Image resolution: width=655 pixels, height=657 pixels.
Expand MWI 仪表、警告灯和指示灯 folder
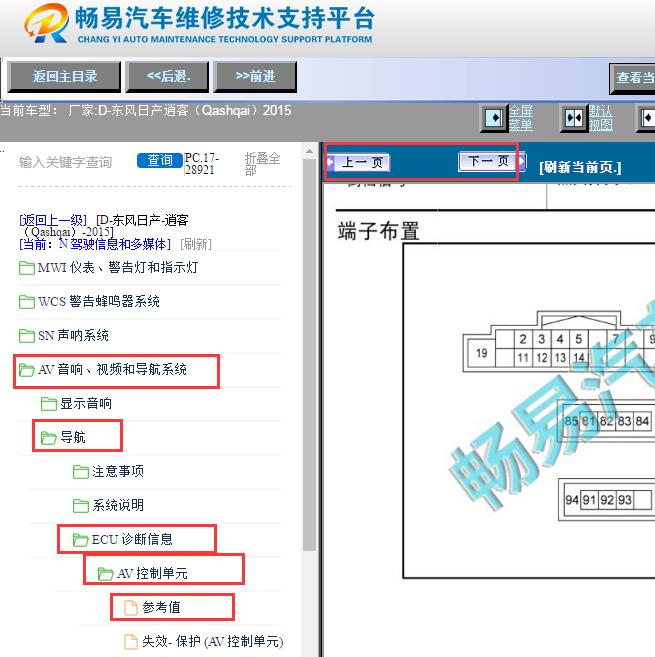[117, 267]
